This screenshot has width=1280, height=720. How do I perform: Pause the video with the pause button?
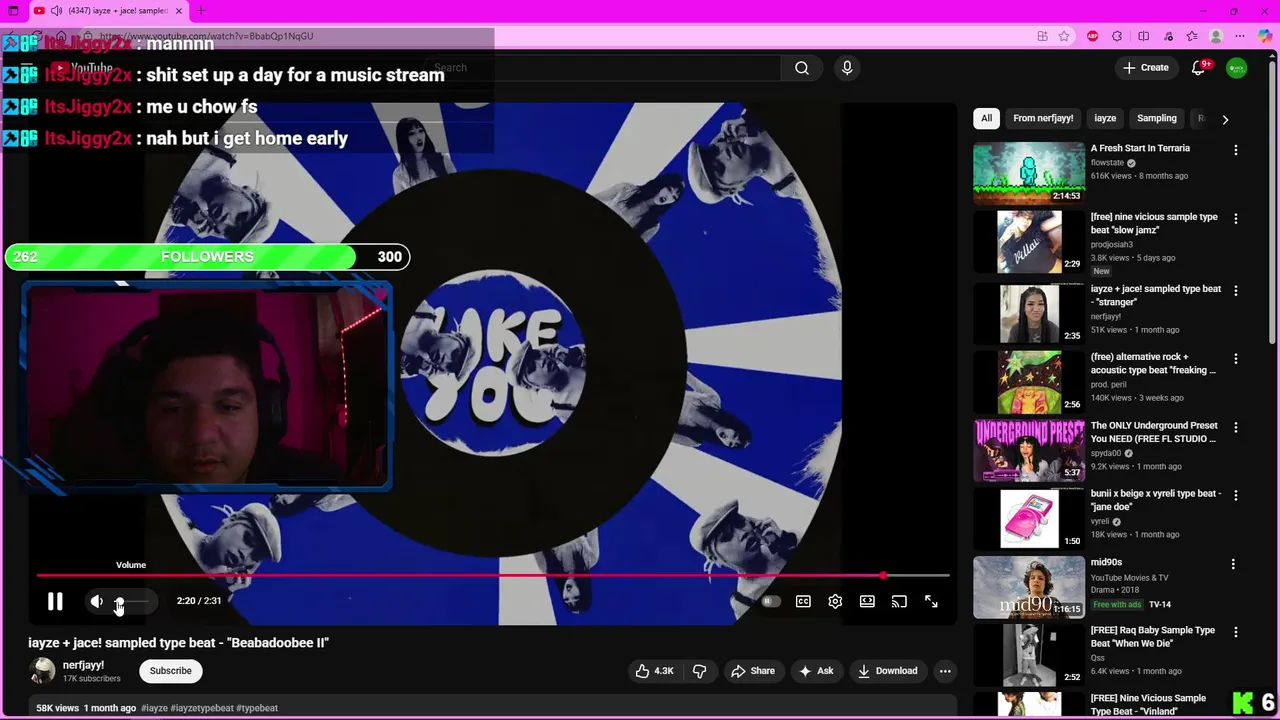pos(55,601)
